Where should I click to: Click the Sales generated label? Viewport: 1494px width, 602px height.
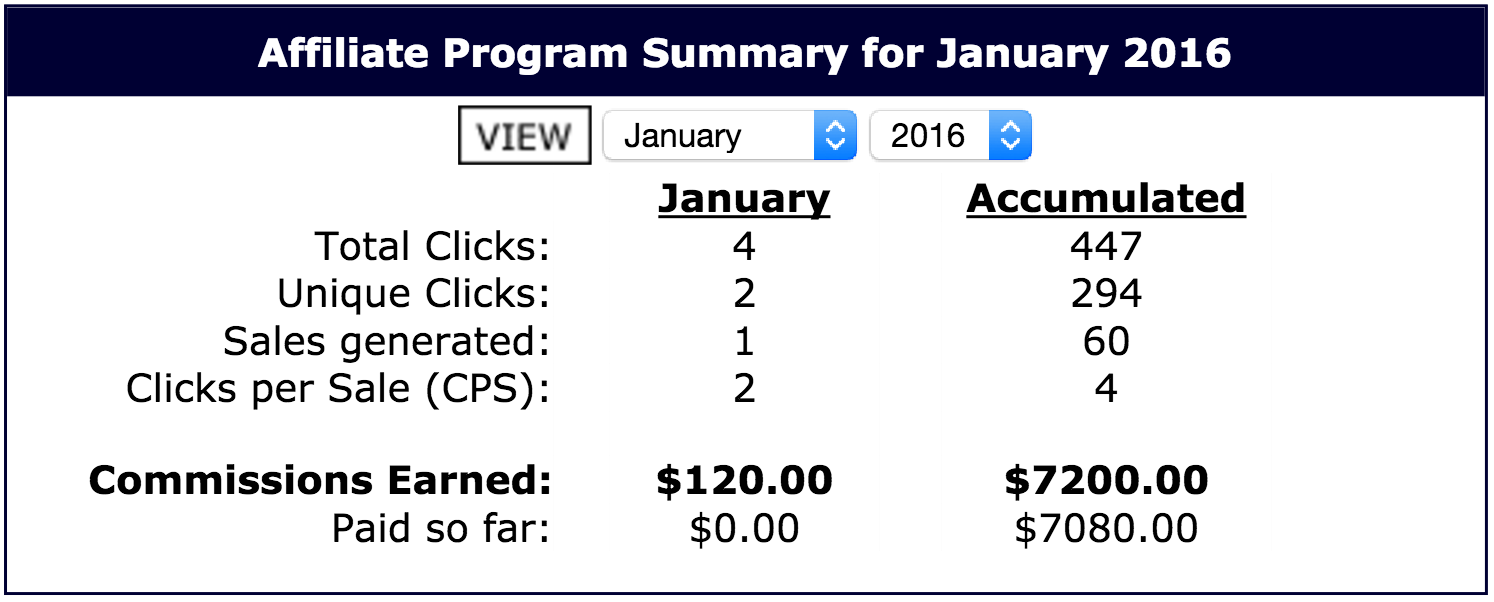(x=387, y=342)
